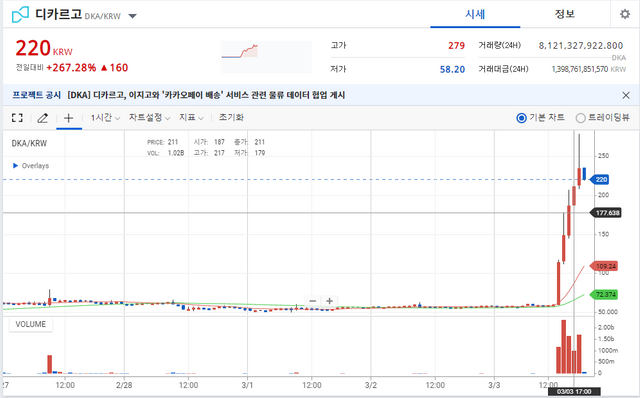This screenshot has height=398, width=640.
Task: Click the +267.28% change text
Action: pyautogui.click(x=71, y=68)
